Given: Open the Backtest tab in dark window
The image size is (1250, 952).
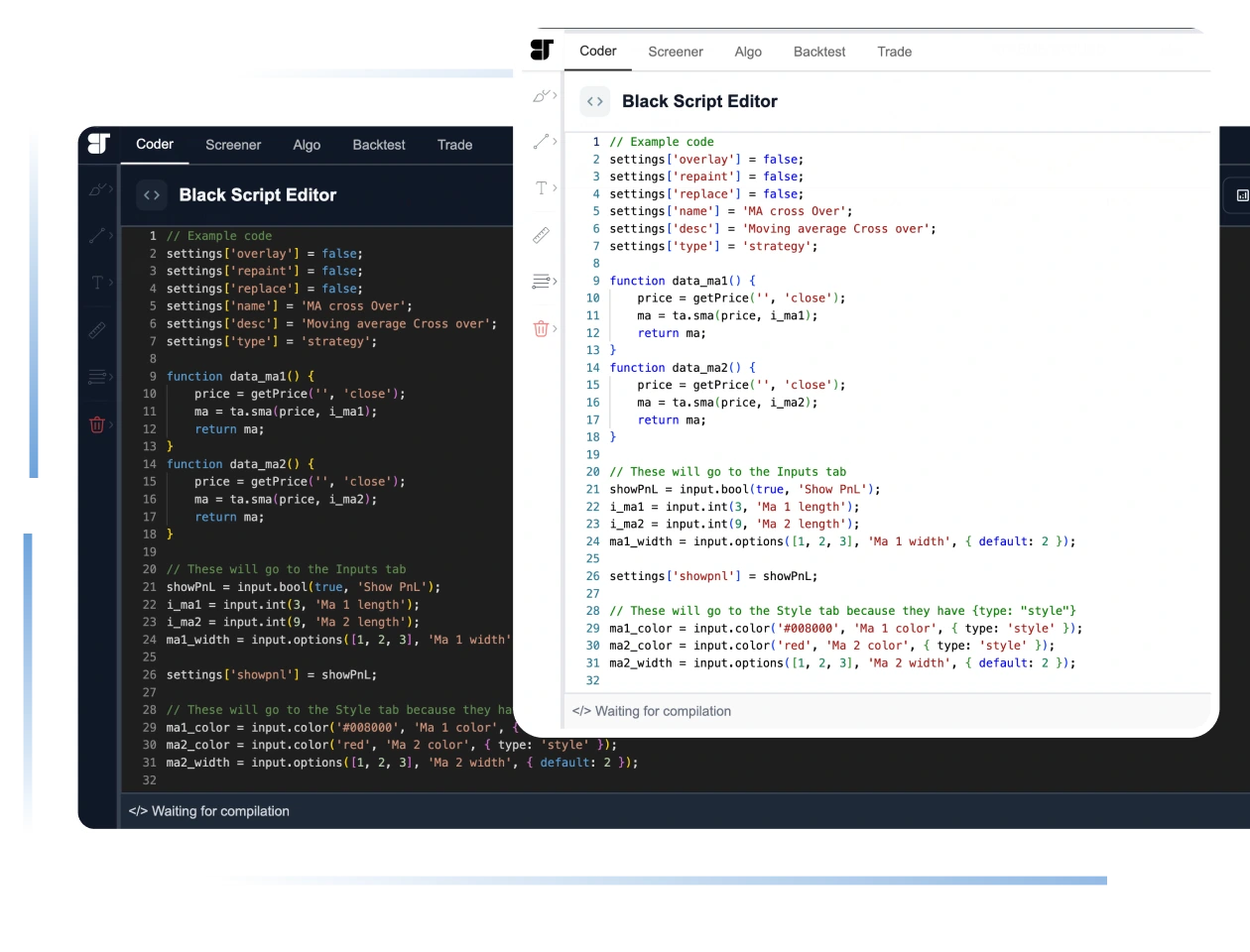Looking at the screenshot, I should coord(379,145).
